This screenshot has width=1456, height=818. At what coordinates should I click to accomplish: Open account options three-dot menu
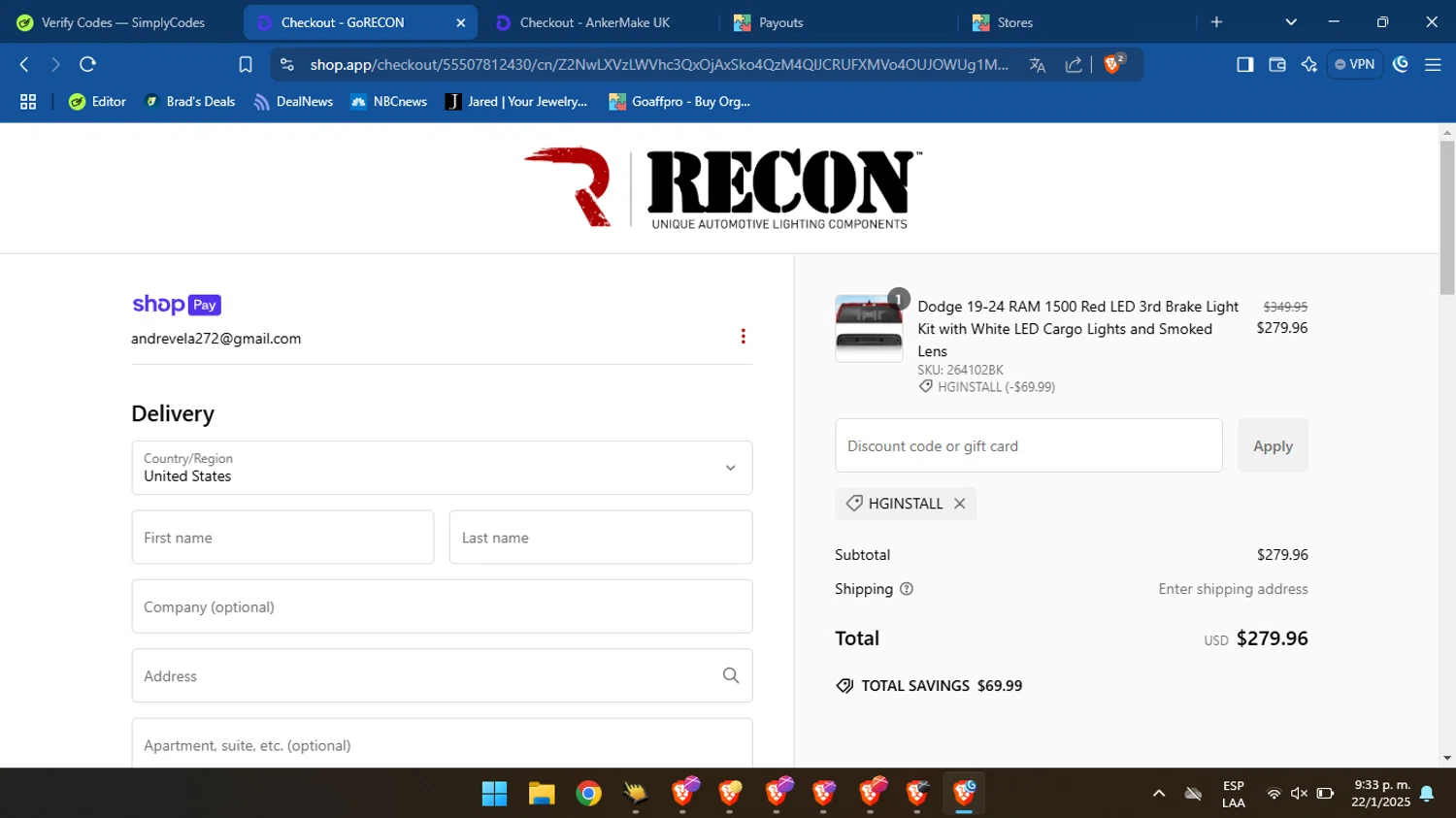point(743,336)
